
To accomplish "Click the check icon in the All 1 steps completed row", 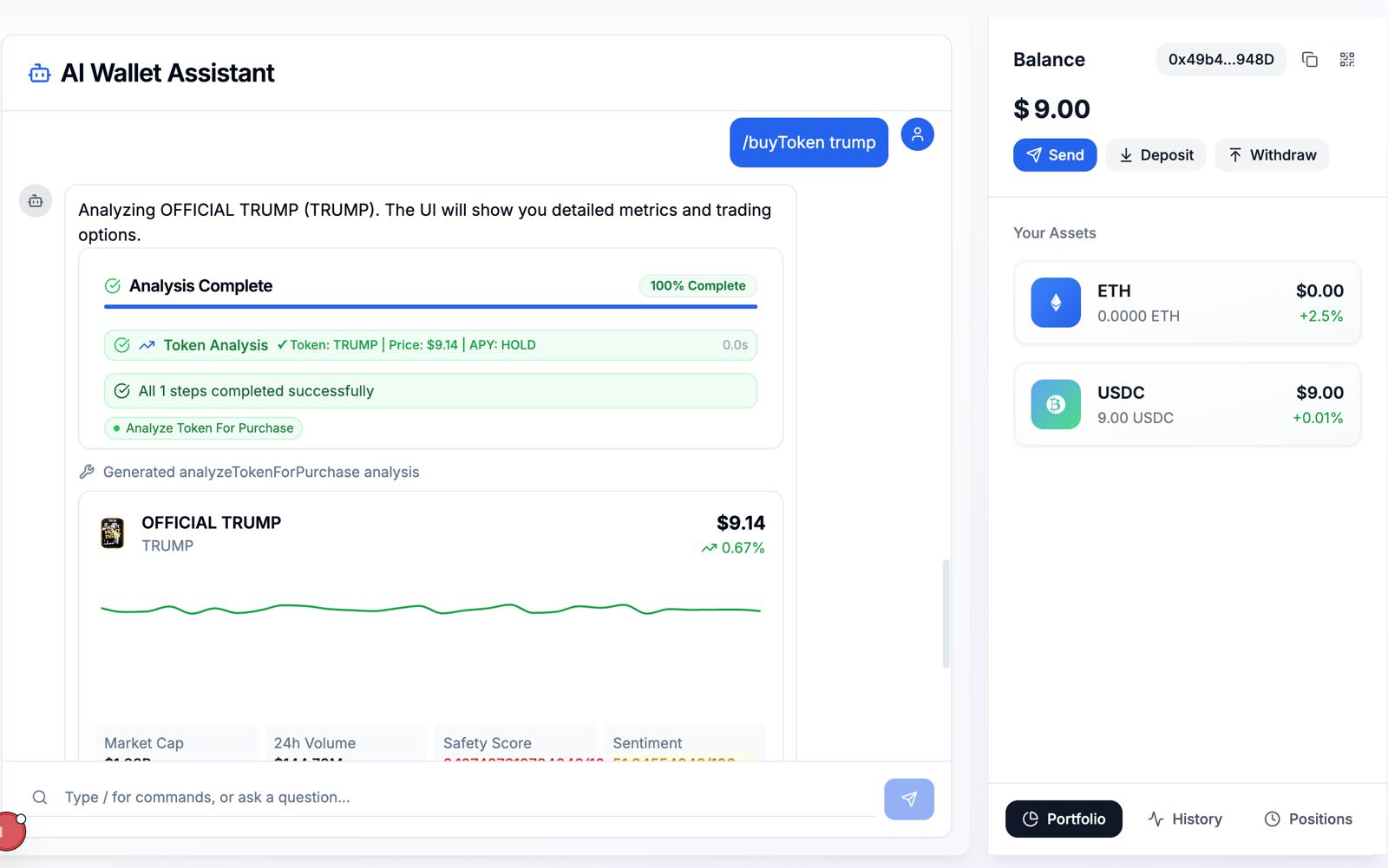I will [122, 391].
